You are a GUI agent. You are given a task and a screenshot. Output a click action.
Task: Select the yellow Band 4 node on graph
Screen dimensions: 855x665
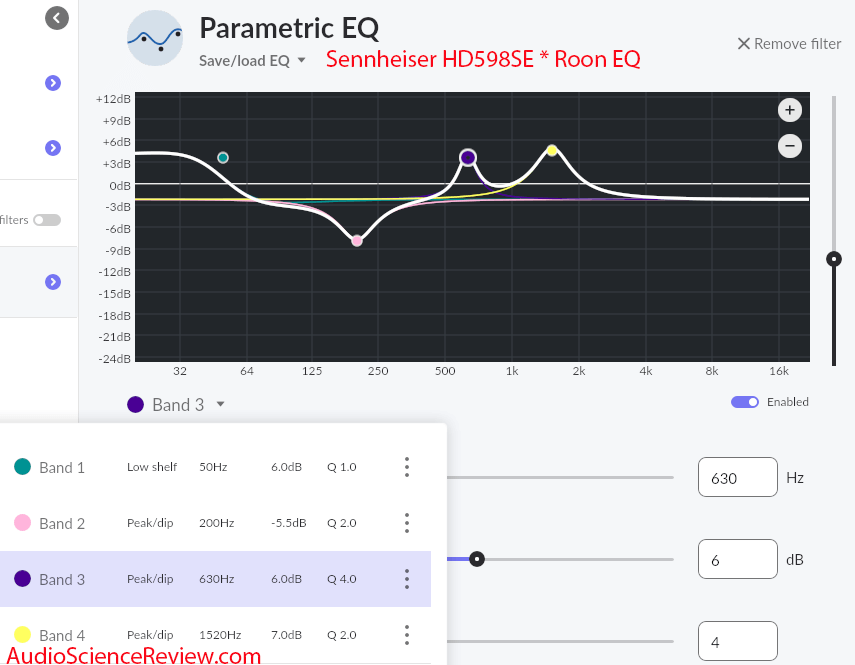(x=552, y=150)
